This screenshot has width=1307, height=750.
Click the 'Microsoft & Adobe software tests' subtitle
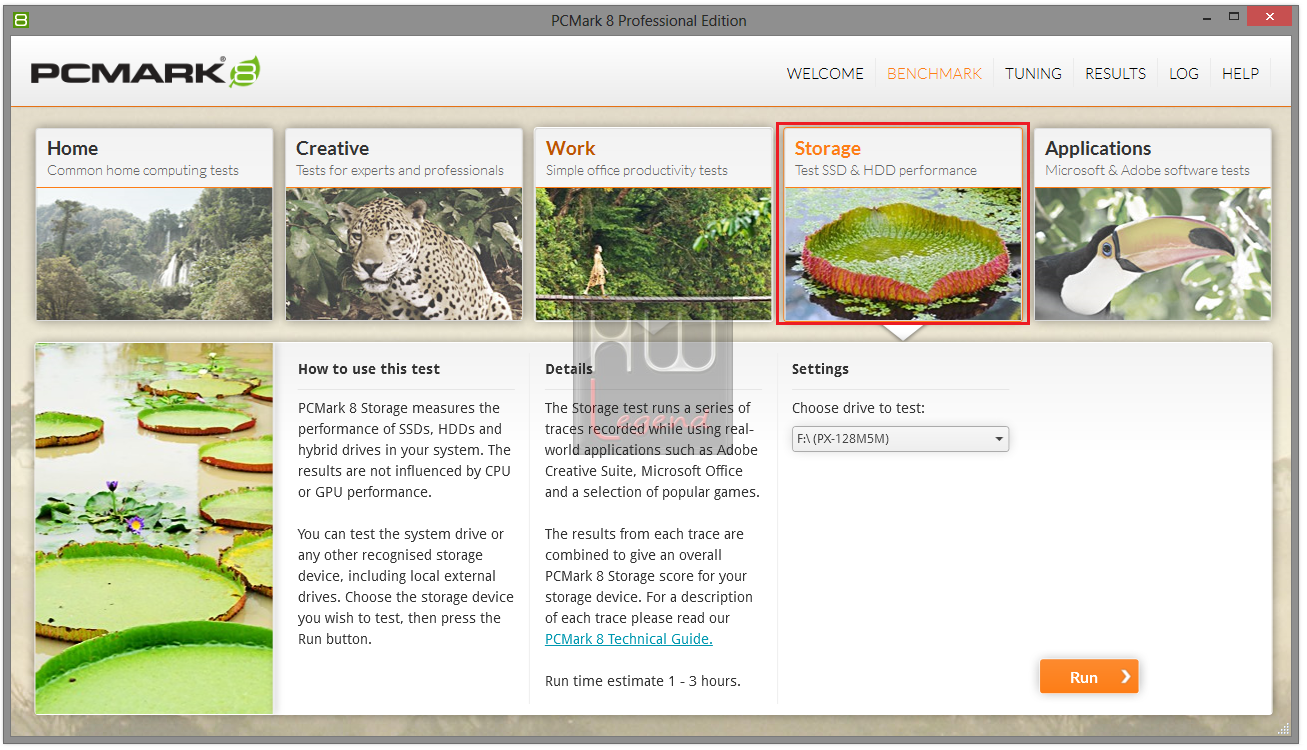[1147, 170]
